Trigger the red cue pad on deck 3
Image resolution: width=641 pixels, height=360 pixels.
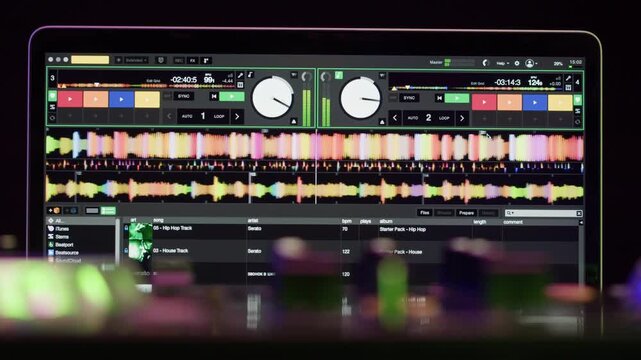[x=70, y=99]
